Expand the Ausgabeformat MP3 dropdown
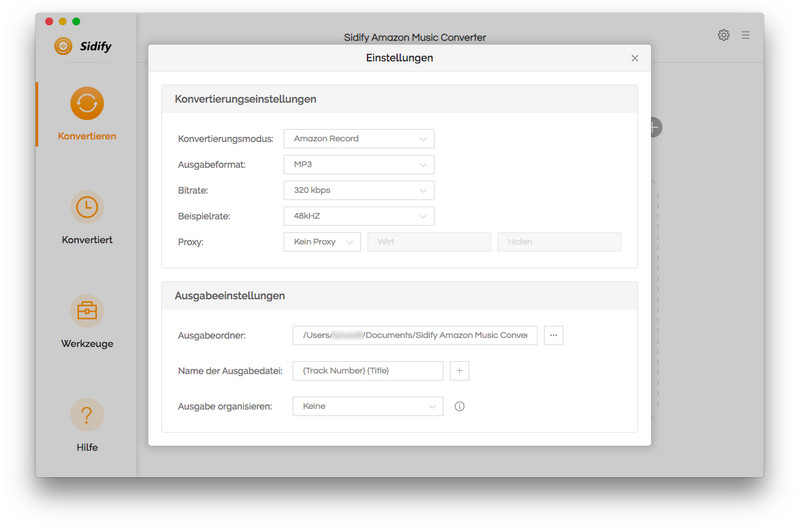Image resolution: width=800 pixels, height=529 pixels. pos(359,164)
